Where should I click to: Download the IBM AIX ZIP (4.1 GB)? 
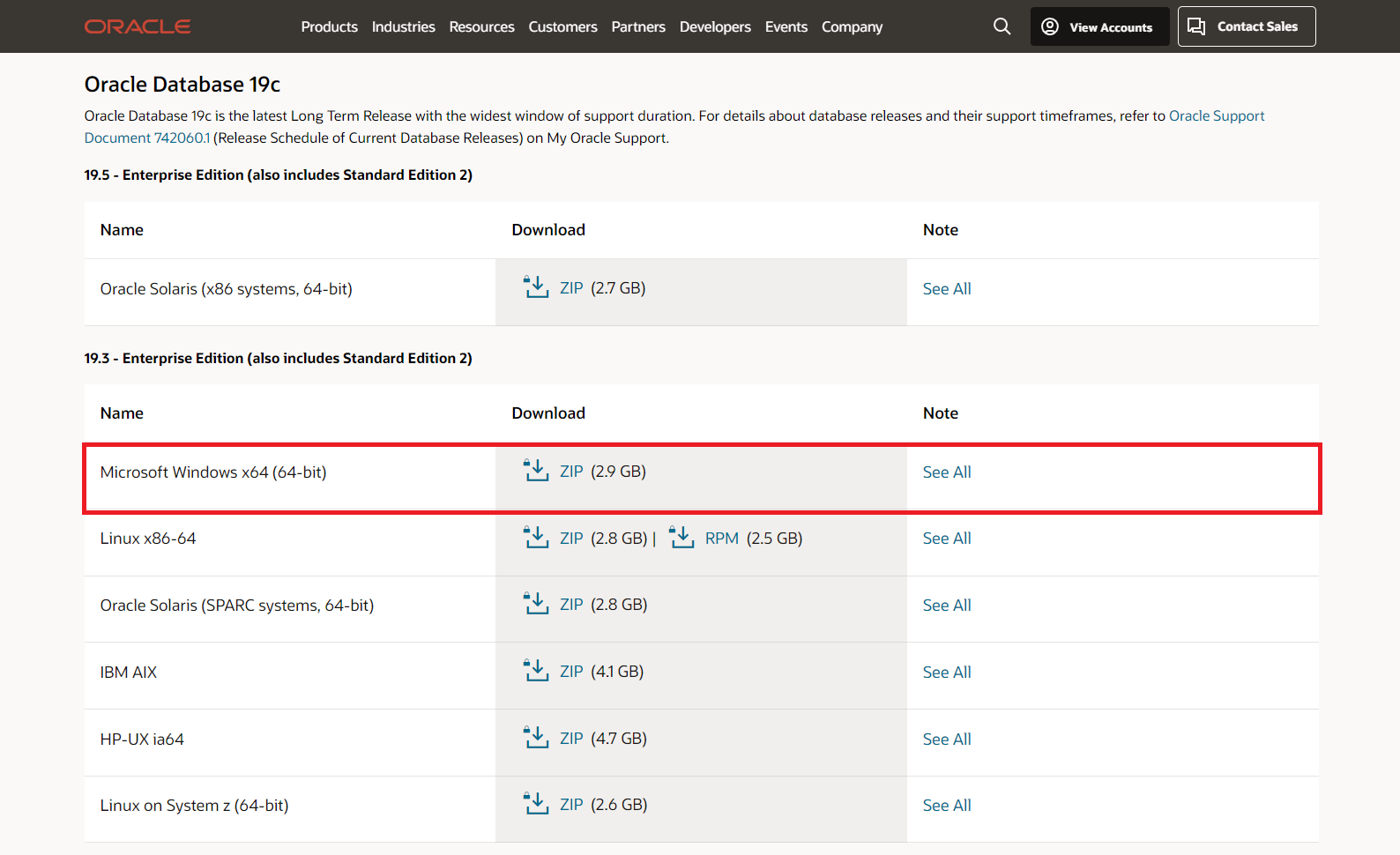571,672
